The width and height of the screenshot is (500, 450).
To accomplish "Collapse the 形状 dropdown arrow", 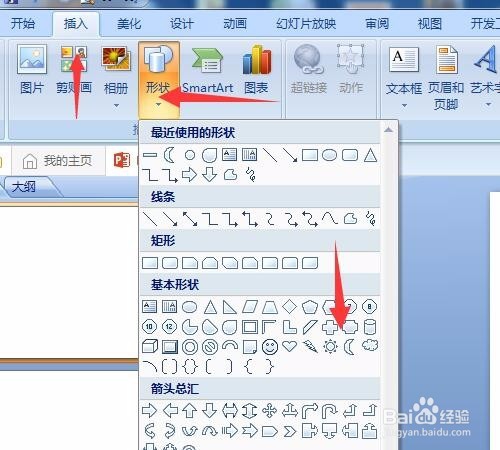I will tap(159, 105).
